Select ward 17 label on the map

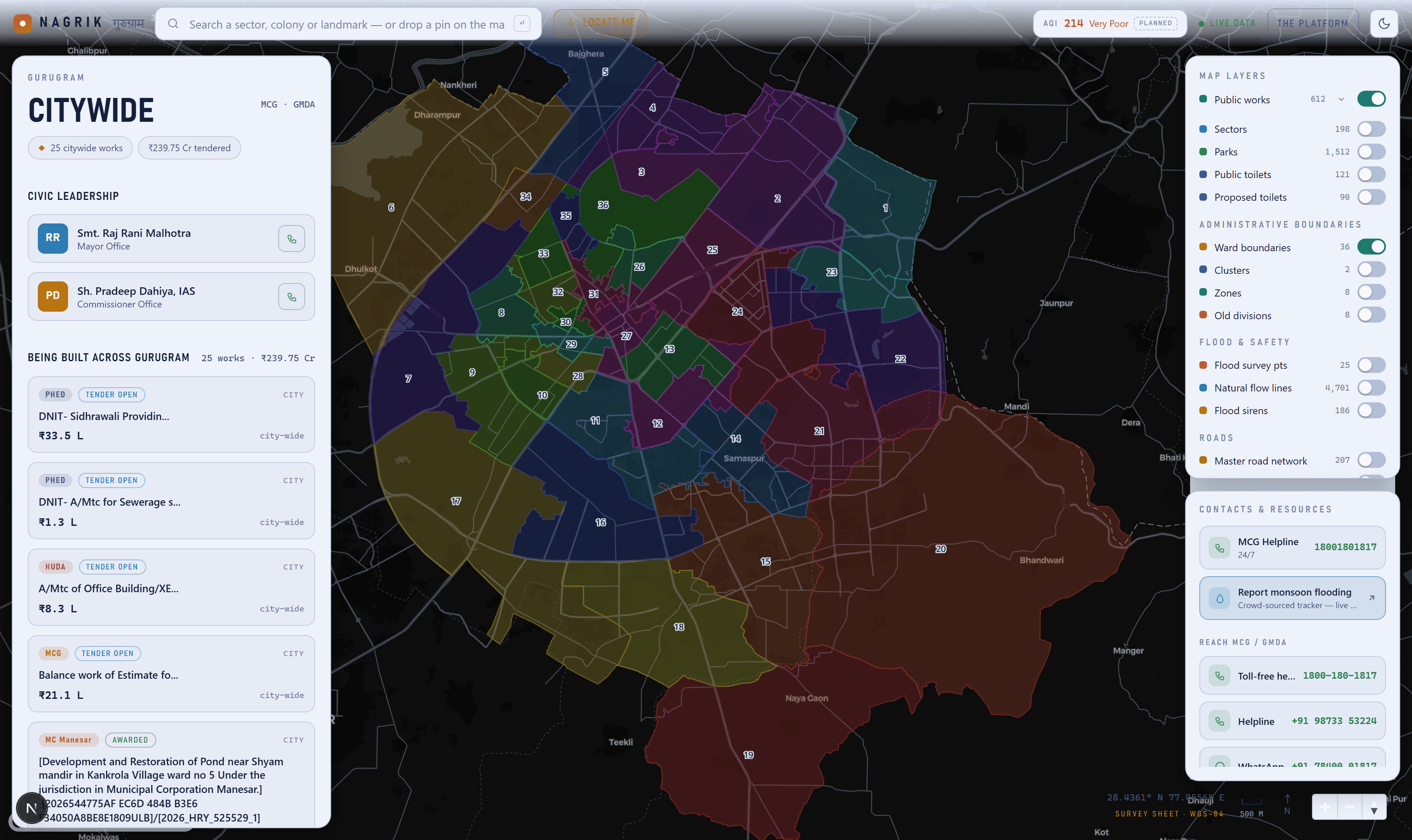pyautogui.click(x=456, y=501)
